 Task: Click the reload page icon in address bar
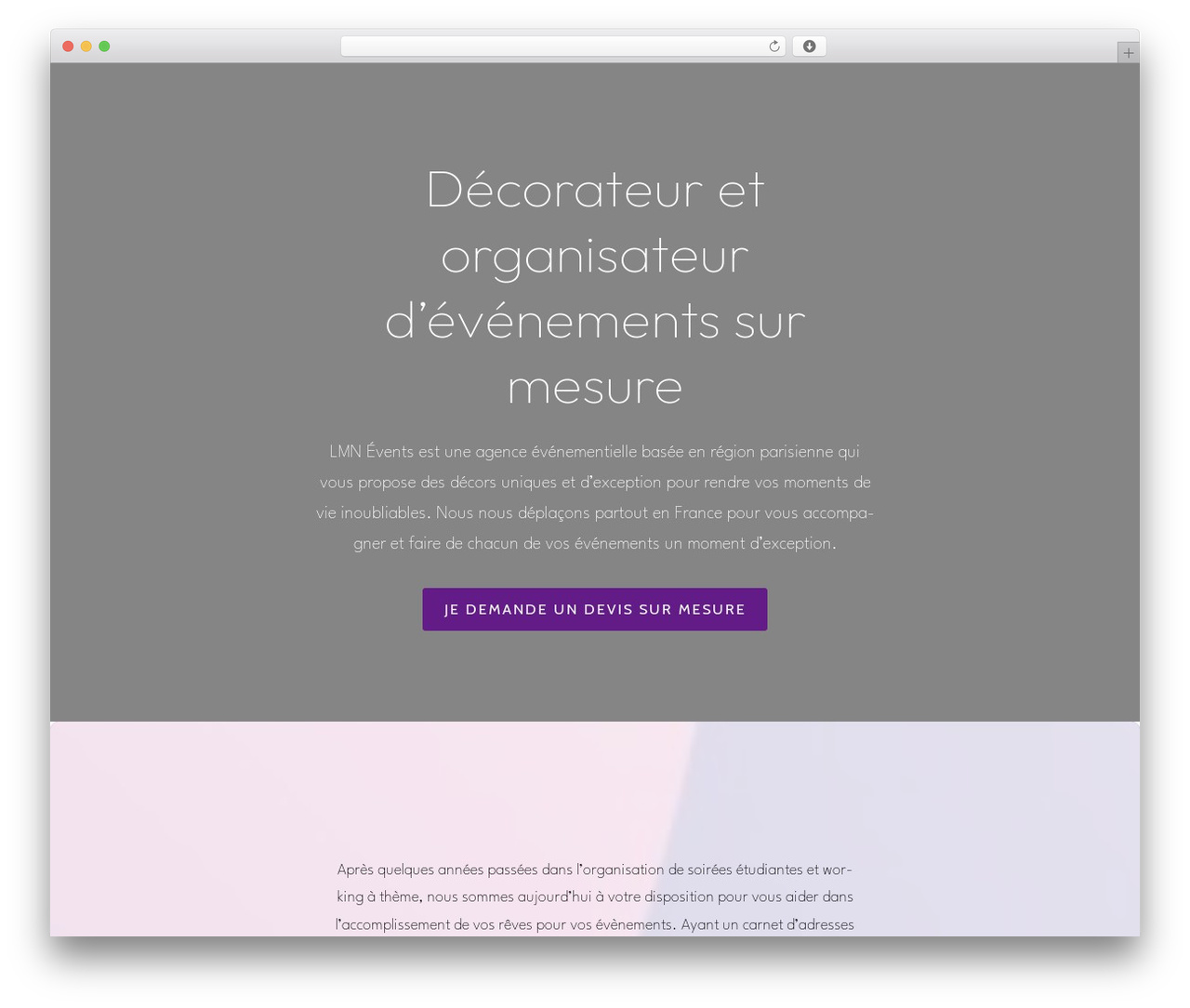[773, 46]
